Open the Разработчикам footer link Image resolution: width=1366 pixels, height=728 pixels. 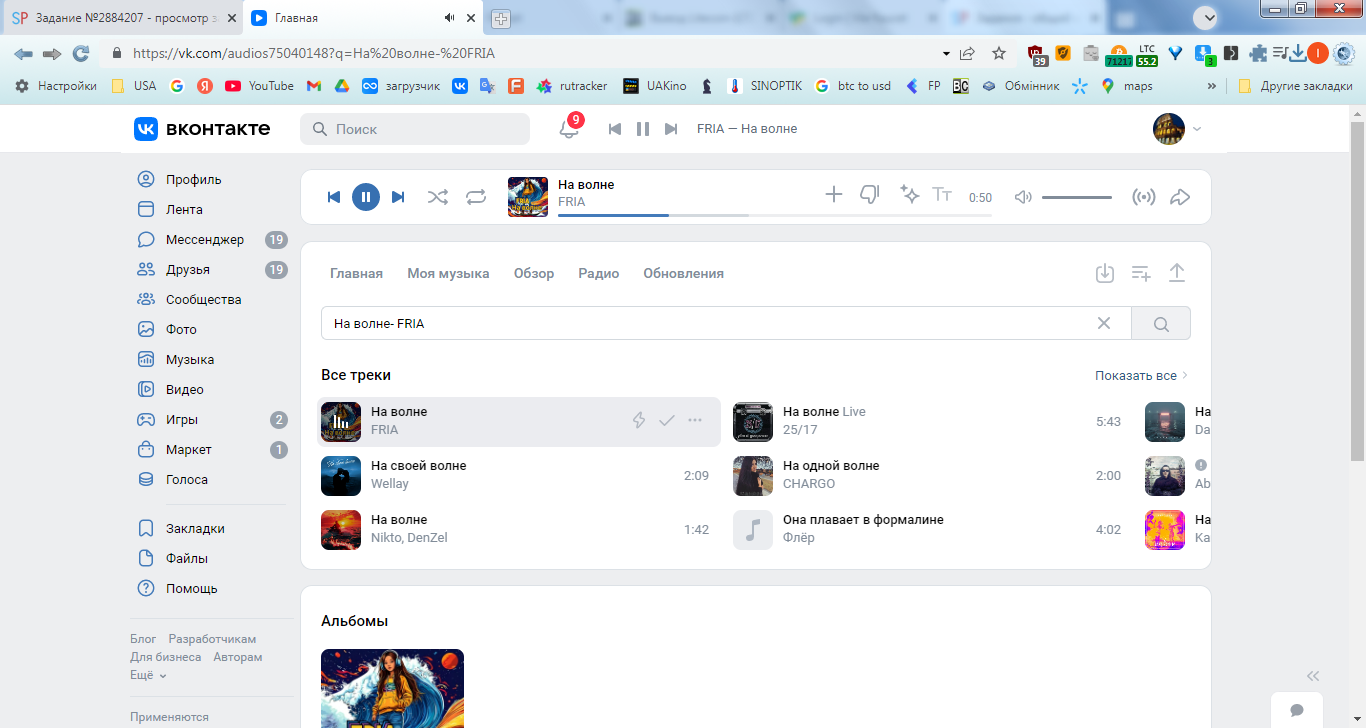point(212,639)
